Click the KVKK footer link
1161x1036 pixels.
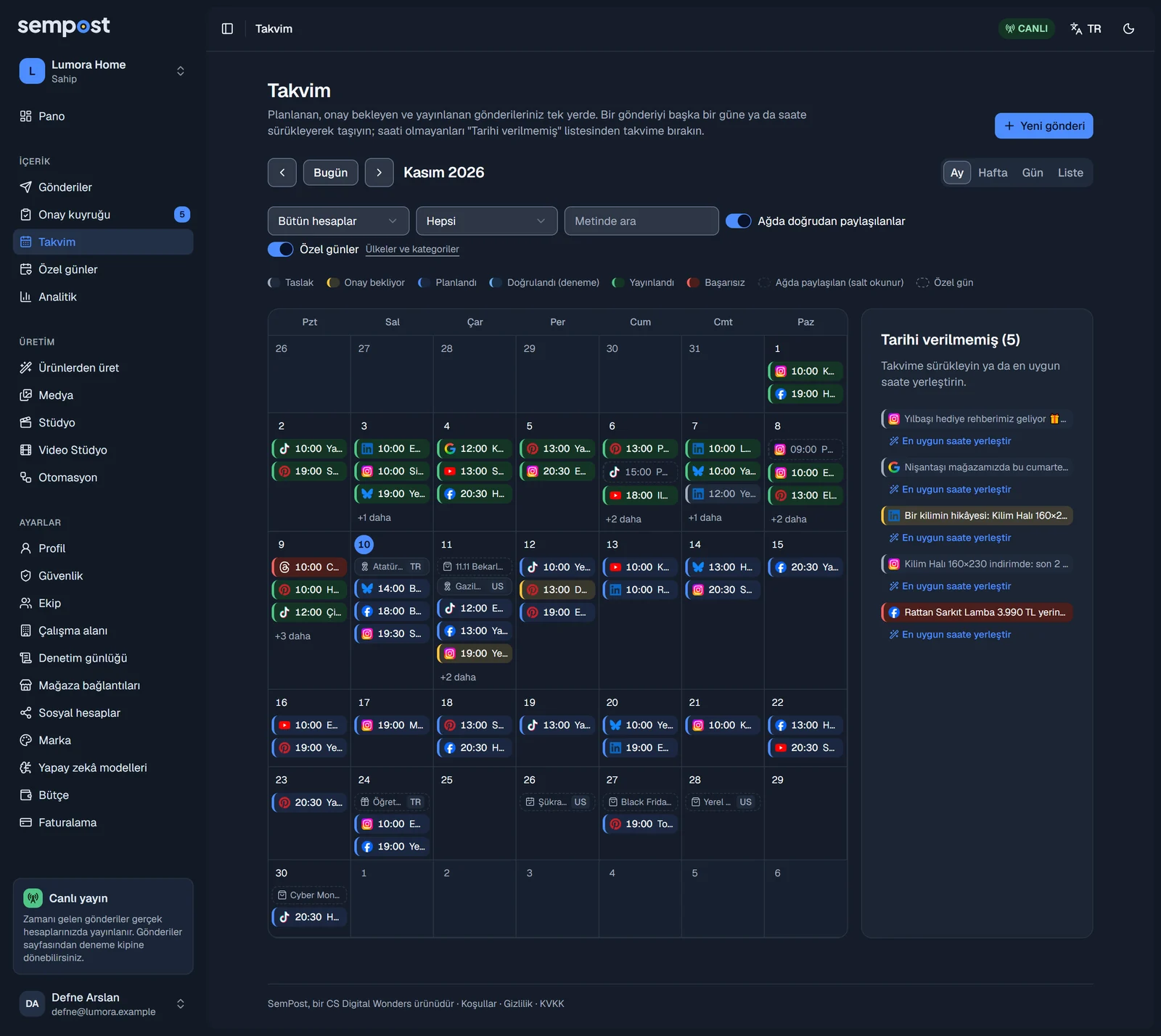(552, 1004)
